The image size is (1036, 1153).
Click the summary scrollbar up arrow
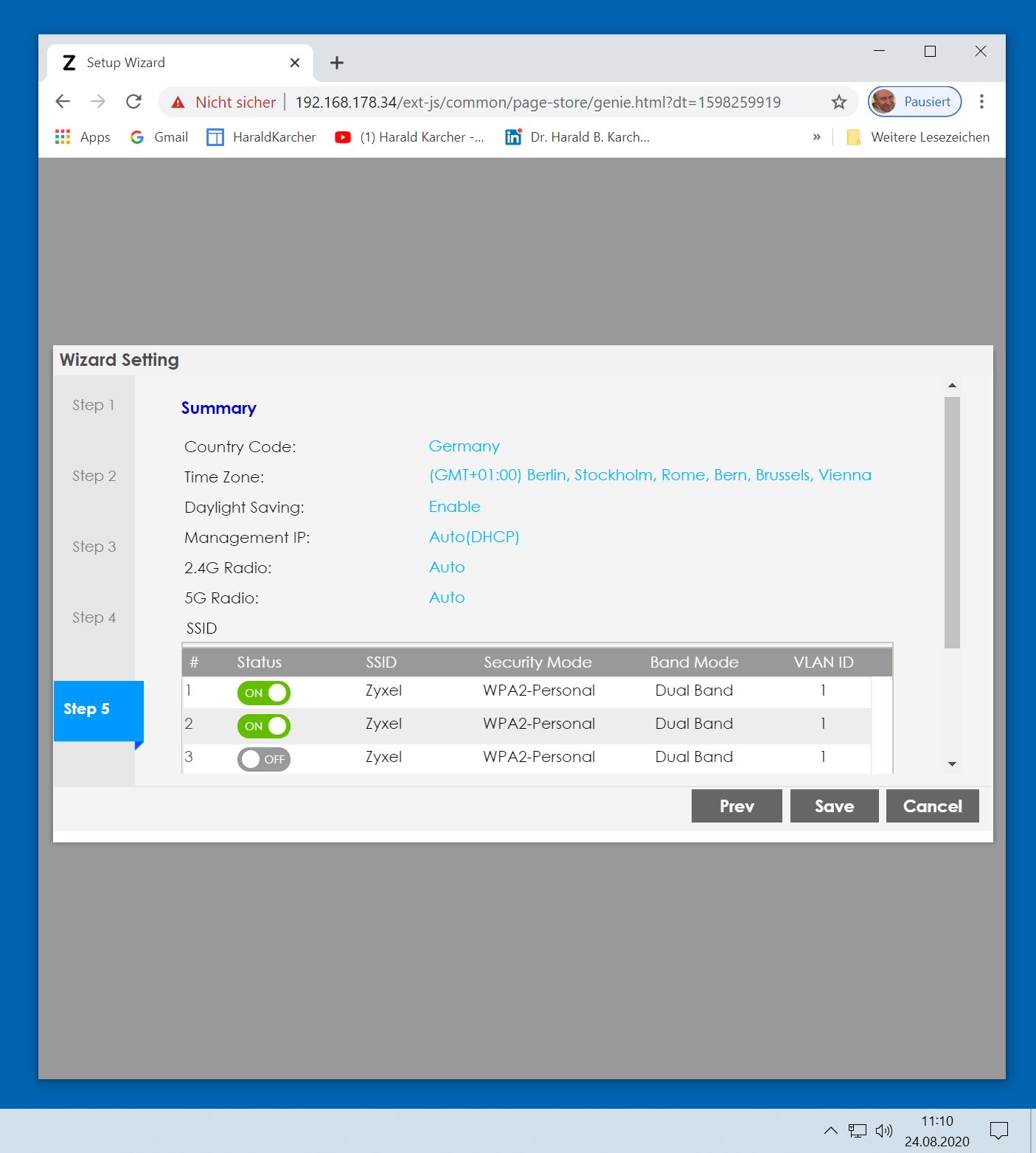952,385
